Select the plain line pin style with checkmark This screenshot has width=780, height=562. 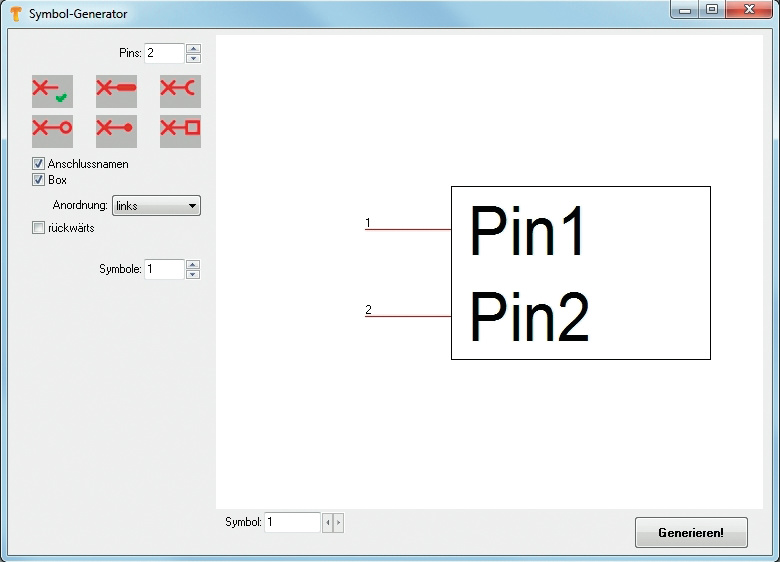pos(52,91)
